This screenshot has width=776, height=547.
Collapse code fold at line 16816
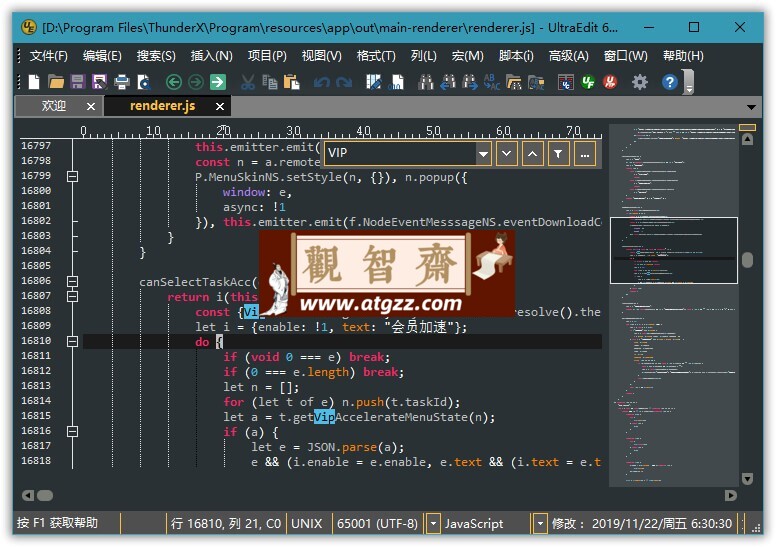tap(72, 431)
